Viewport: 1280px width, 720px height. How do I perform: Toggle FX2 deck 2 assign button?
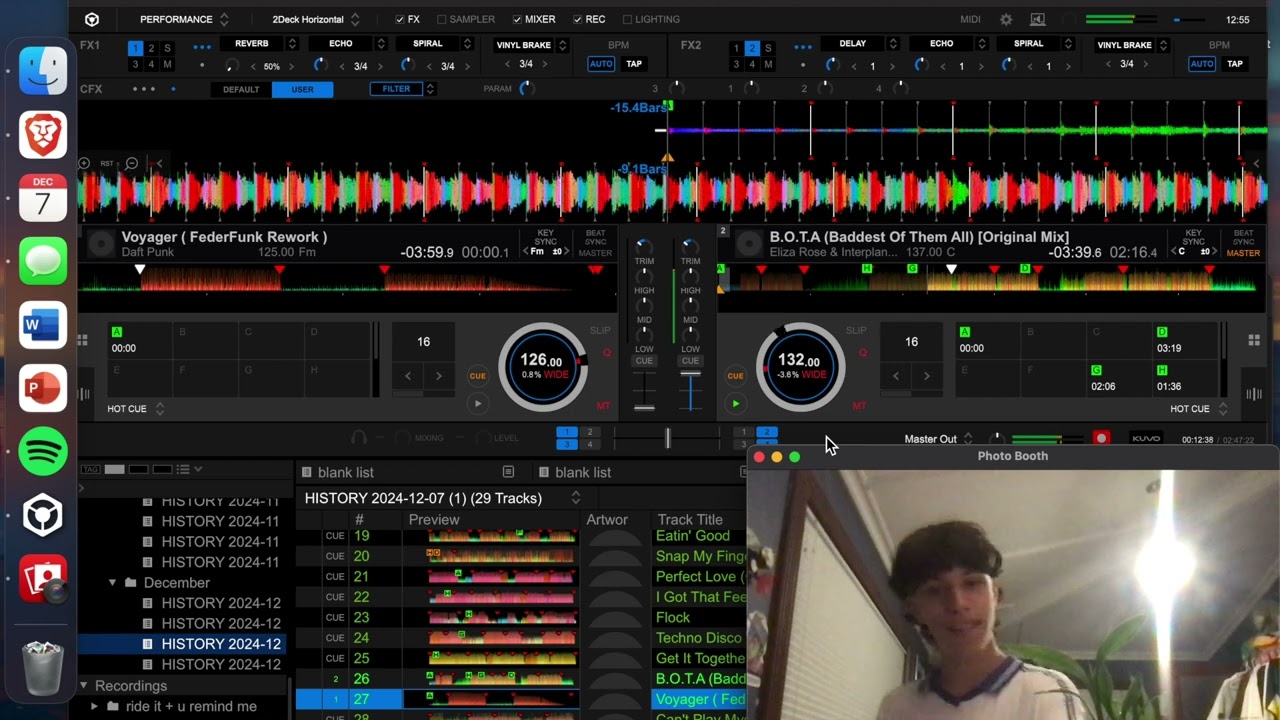(x=752, y=48)
